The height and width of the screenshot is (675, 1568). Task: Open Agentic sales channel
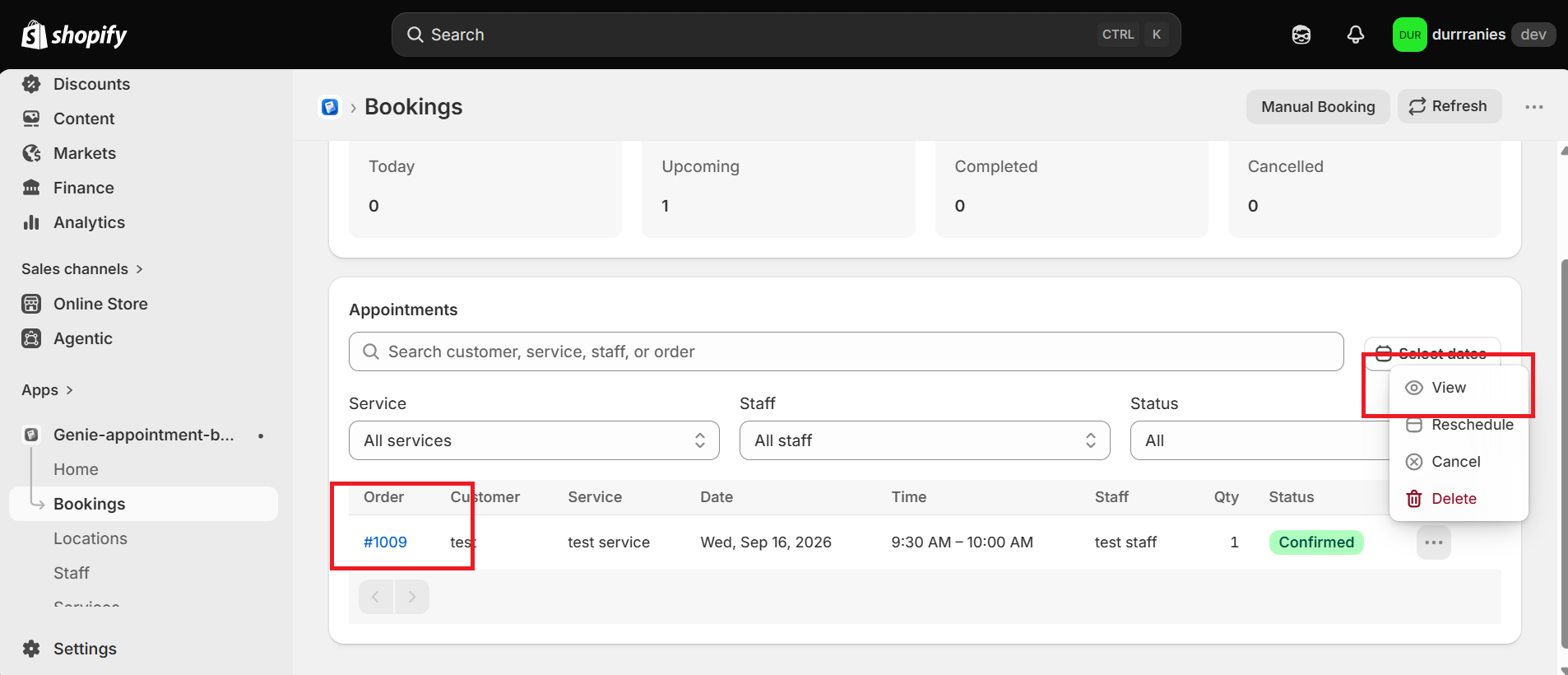pos(82,338)
